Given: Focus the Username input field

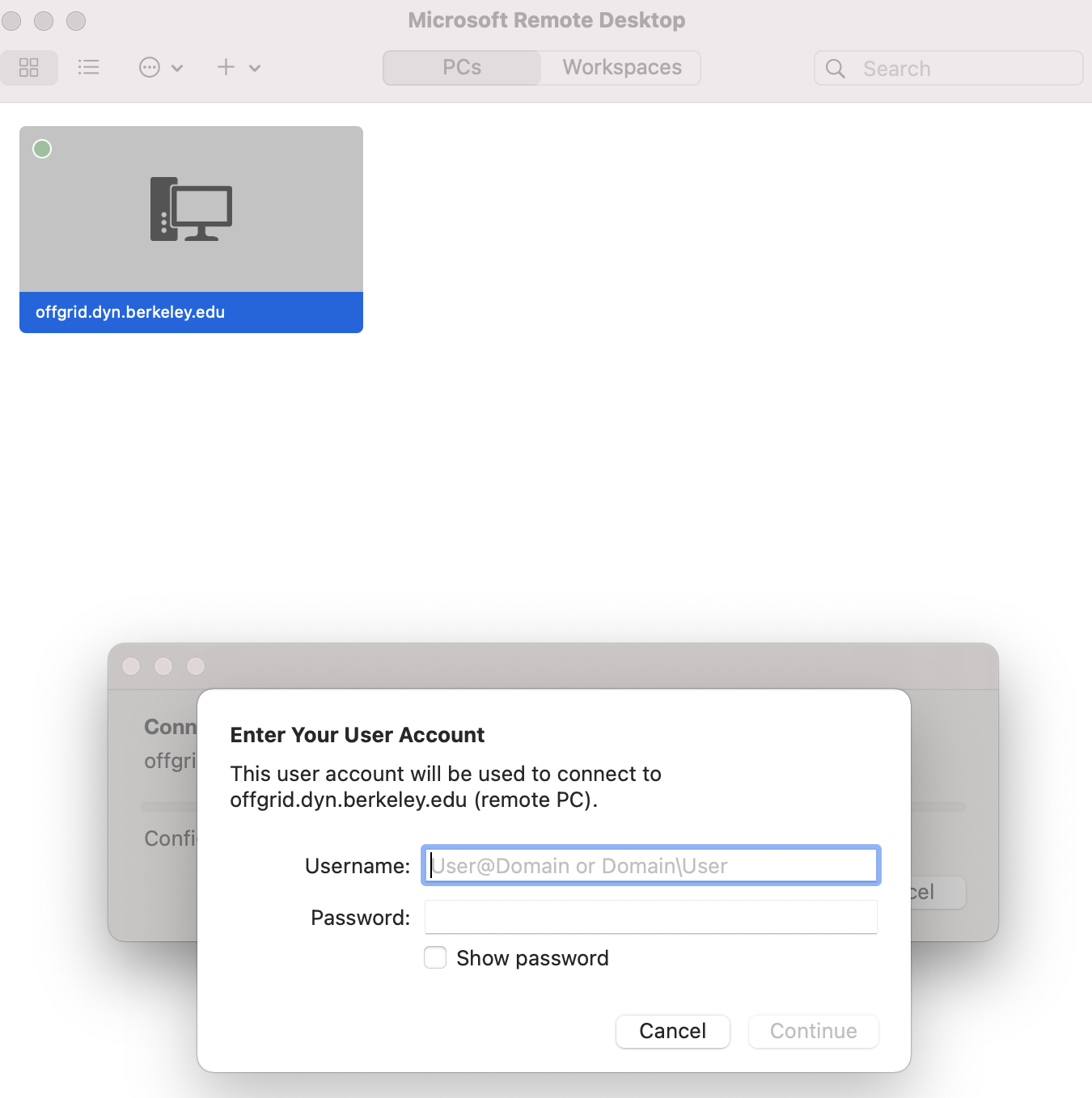Looking at the screenshot, I should point(651,866).
